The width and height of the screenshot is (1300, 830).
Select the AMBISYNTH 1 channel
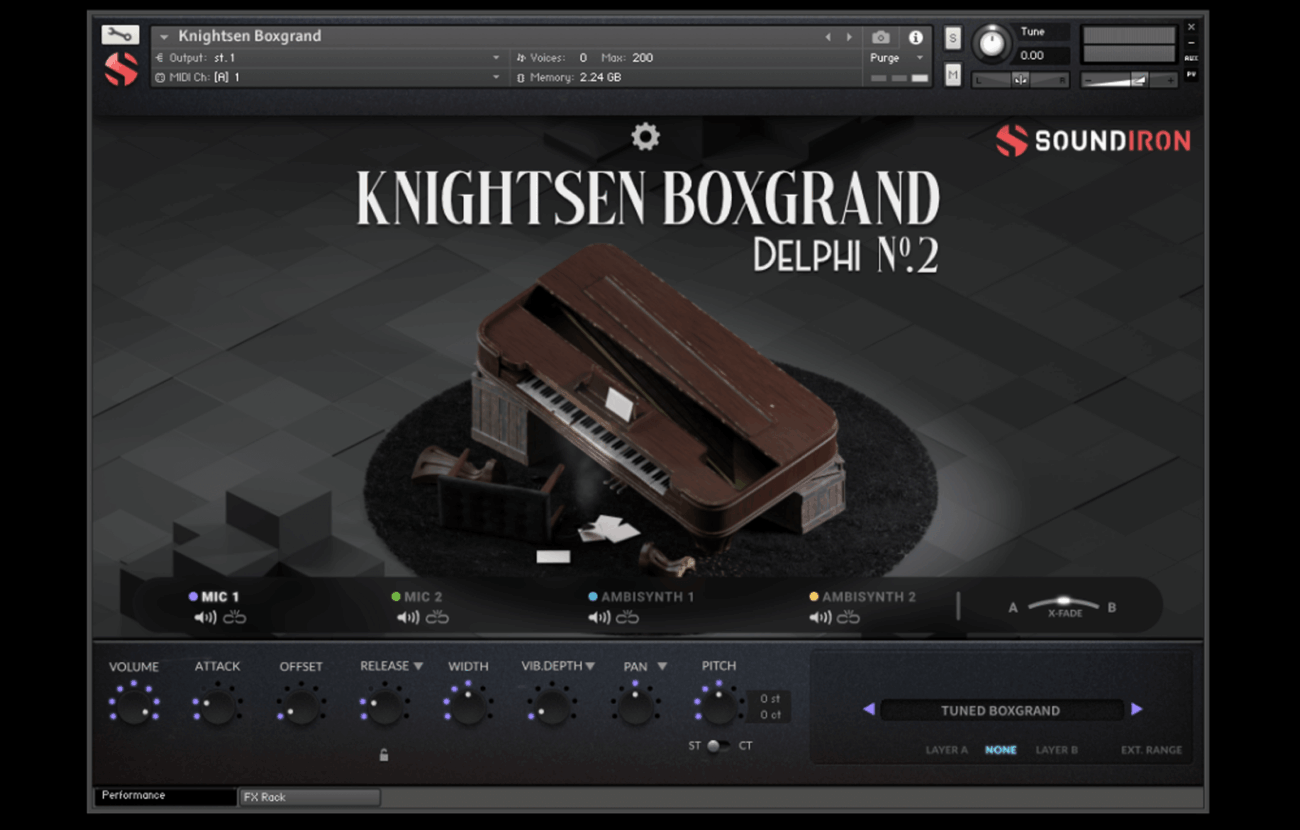tap(641, 597)
